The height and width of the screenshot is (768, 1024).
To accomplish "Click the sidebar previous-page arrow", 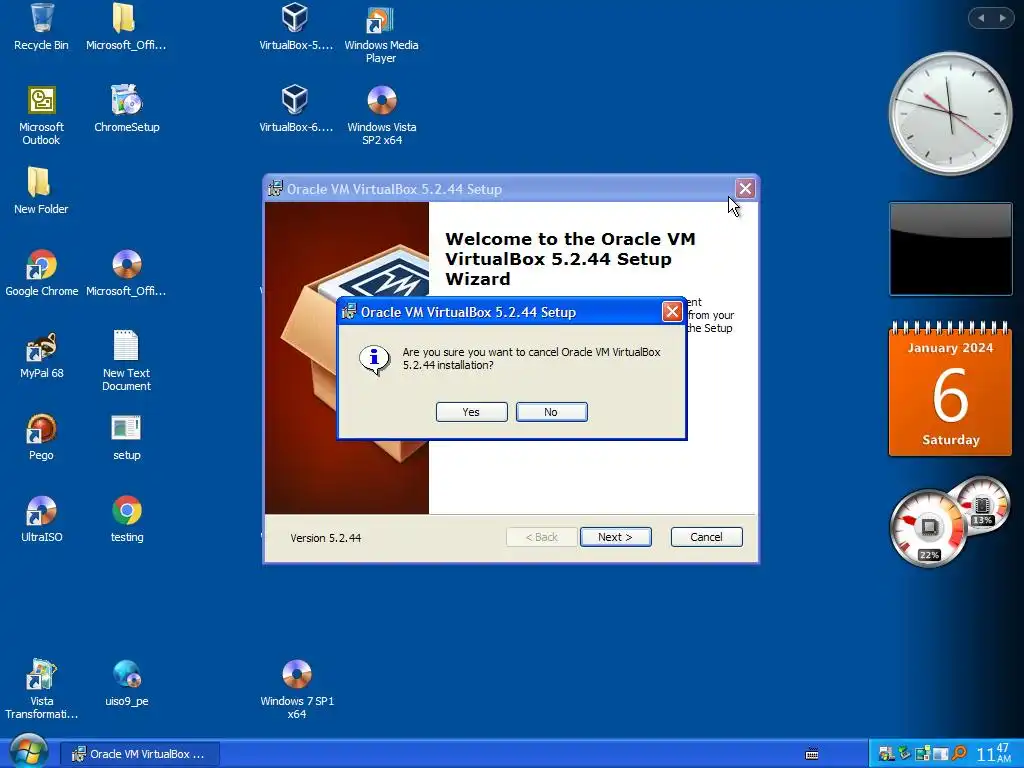I will pyautogui.click(x=981, y=18).
